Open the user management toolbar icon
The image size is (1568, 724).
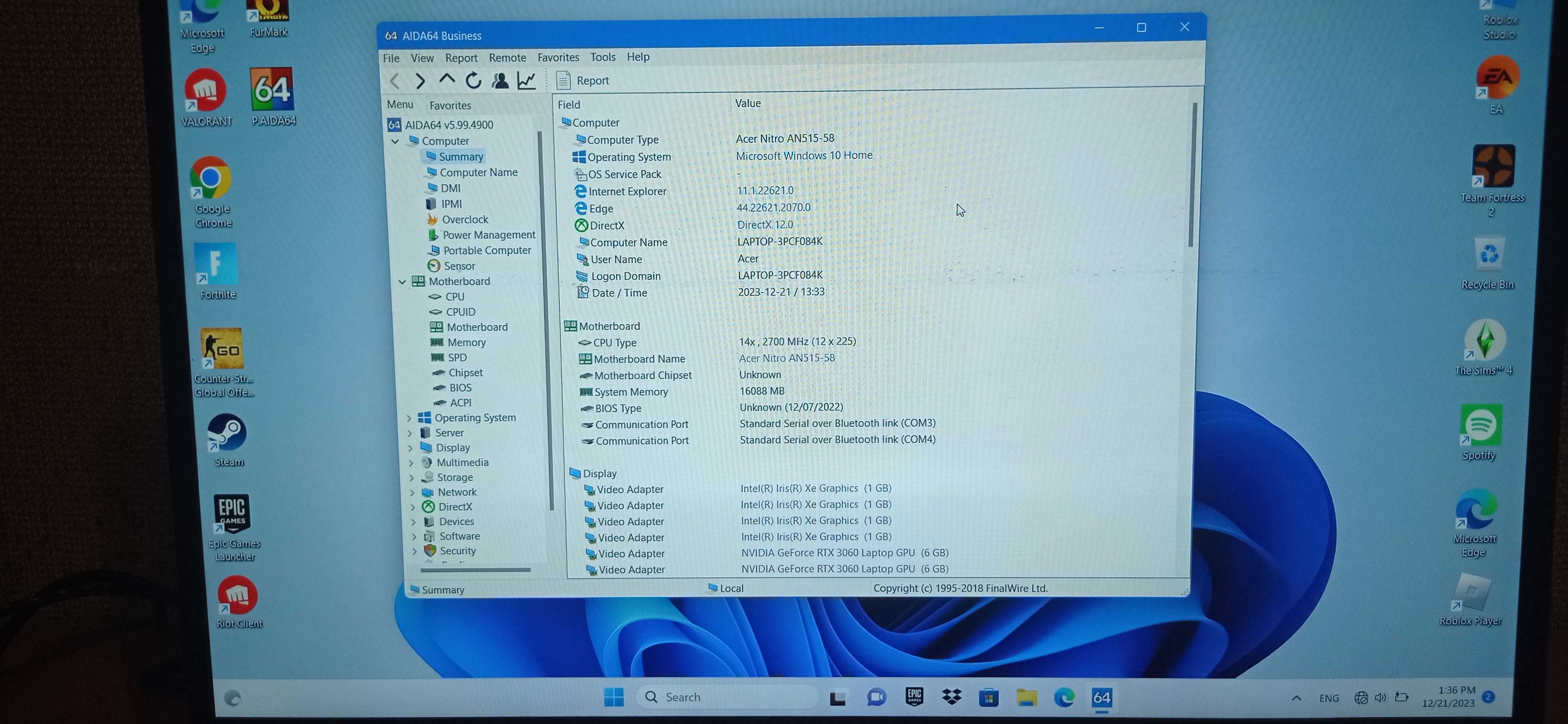click(500, 80)
